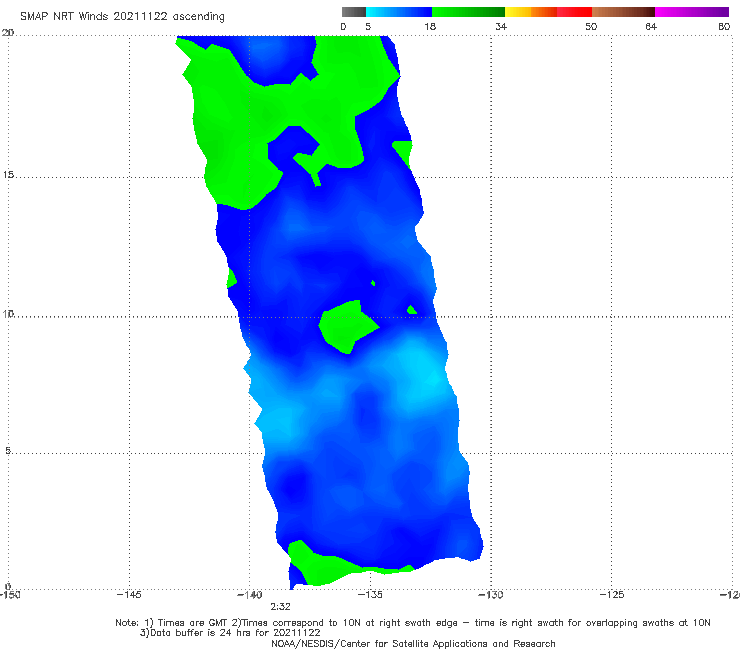Click the latitude axis label '20'
The width and height of the screenshot is (740, 650).
(8, 33)
